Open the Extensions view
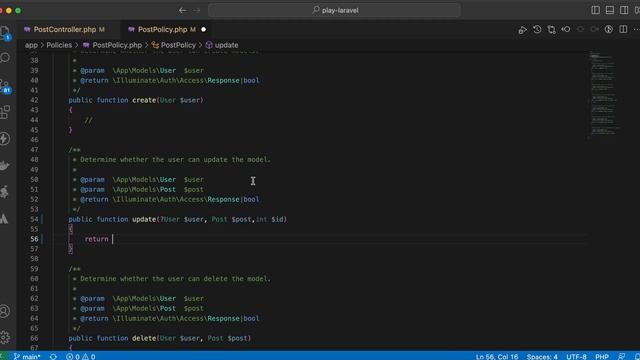 coord(5,112)
